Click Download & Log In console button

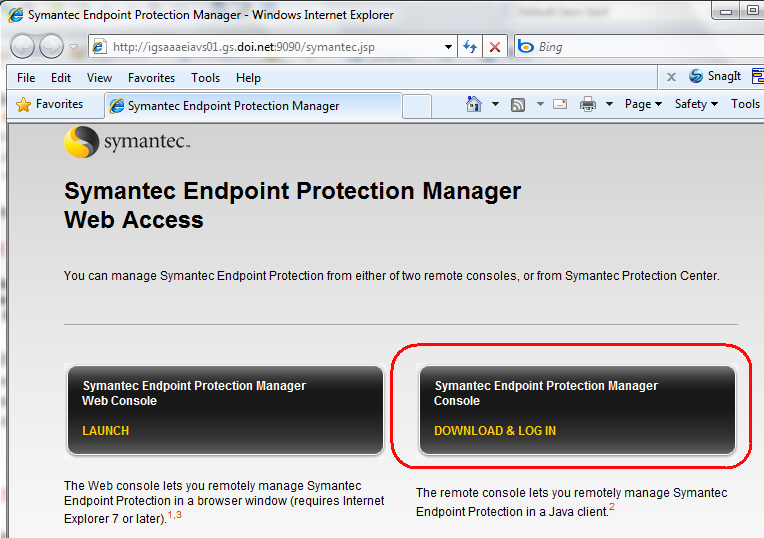(x=577, y=410)
